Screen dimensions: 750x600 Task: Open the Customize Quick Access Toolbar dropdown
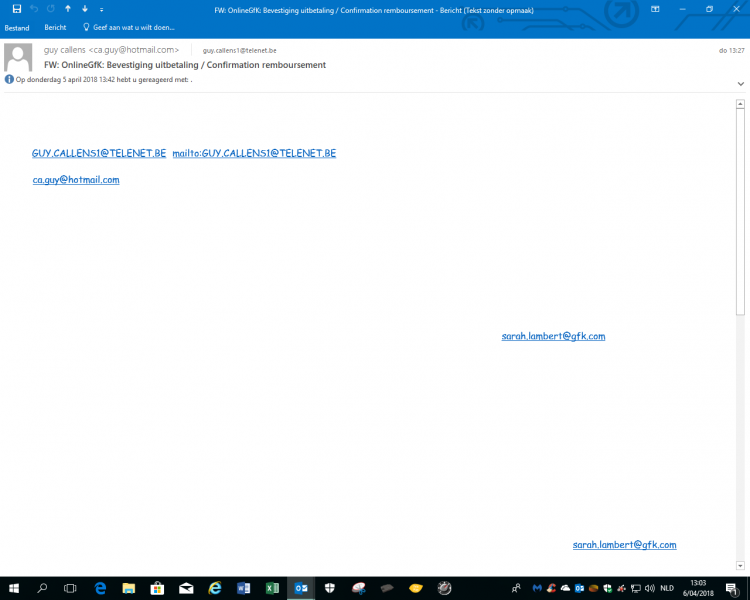coord(101,9)
